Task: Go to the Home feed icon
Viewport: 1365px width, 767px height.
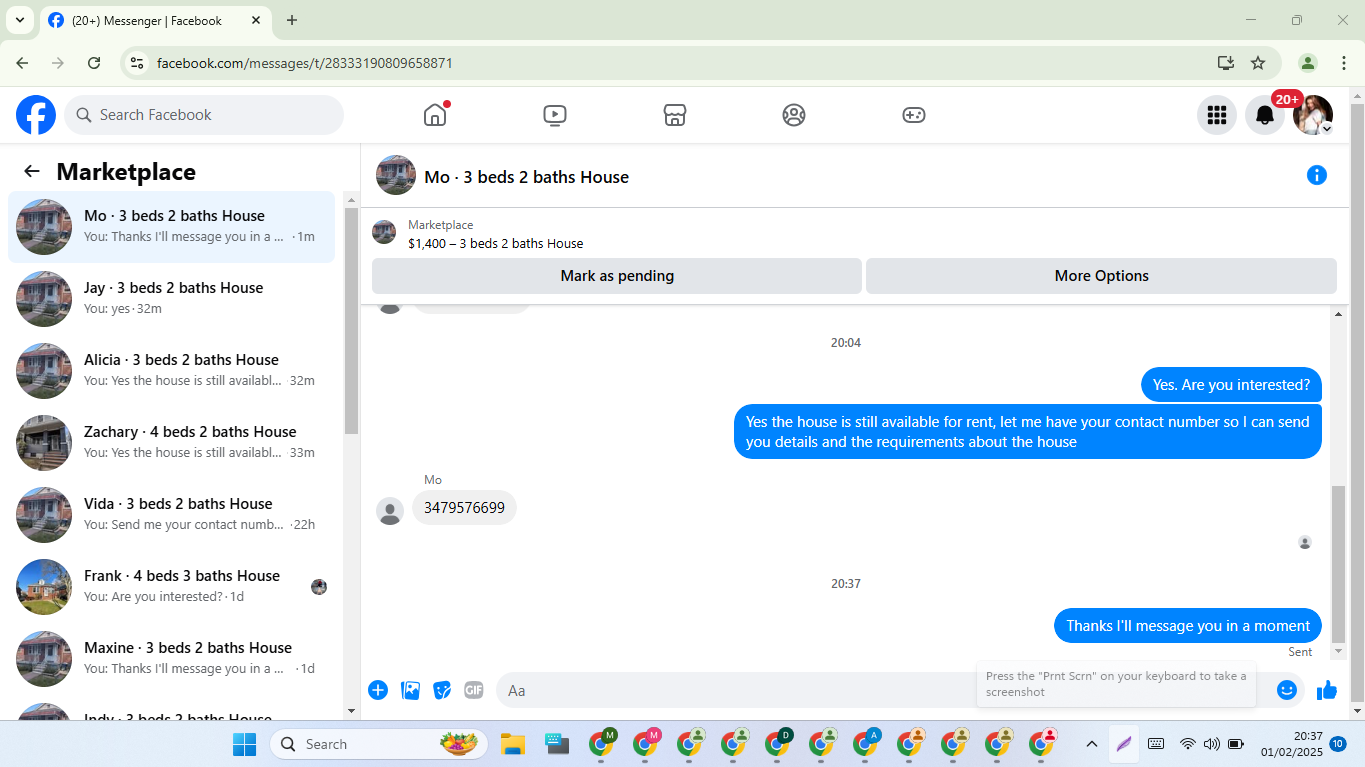Action: (x=435, y=115)
